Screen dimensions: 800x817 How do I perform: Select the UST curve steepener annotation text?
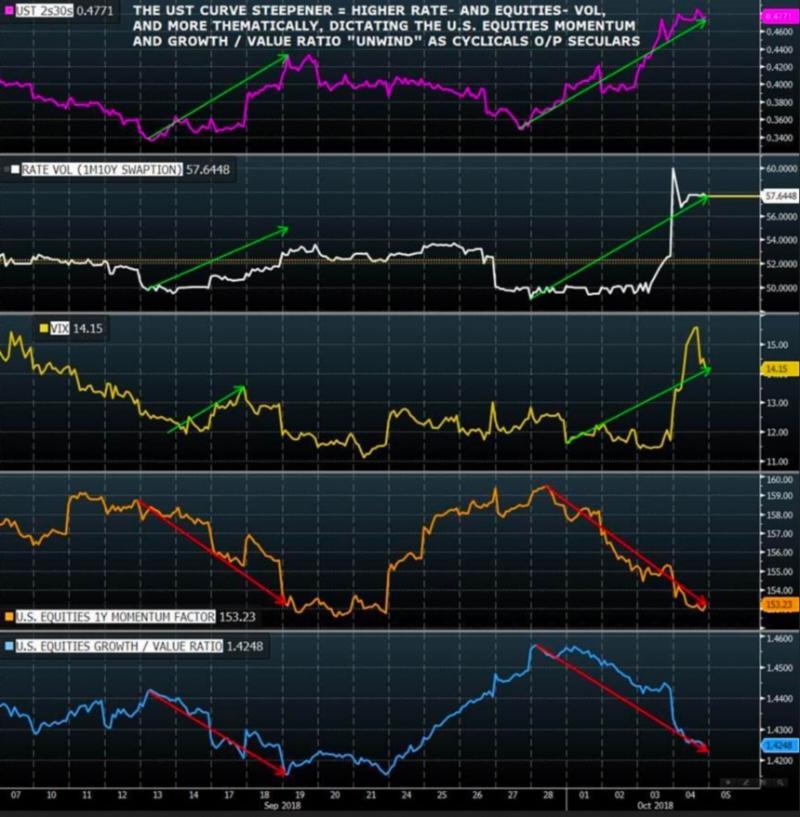click(x=385, y=25)
